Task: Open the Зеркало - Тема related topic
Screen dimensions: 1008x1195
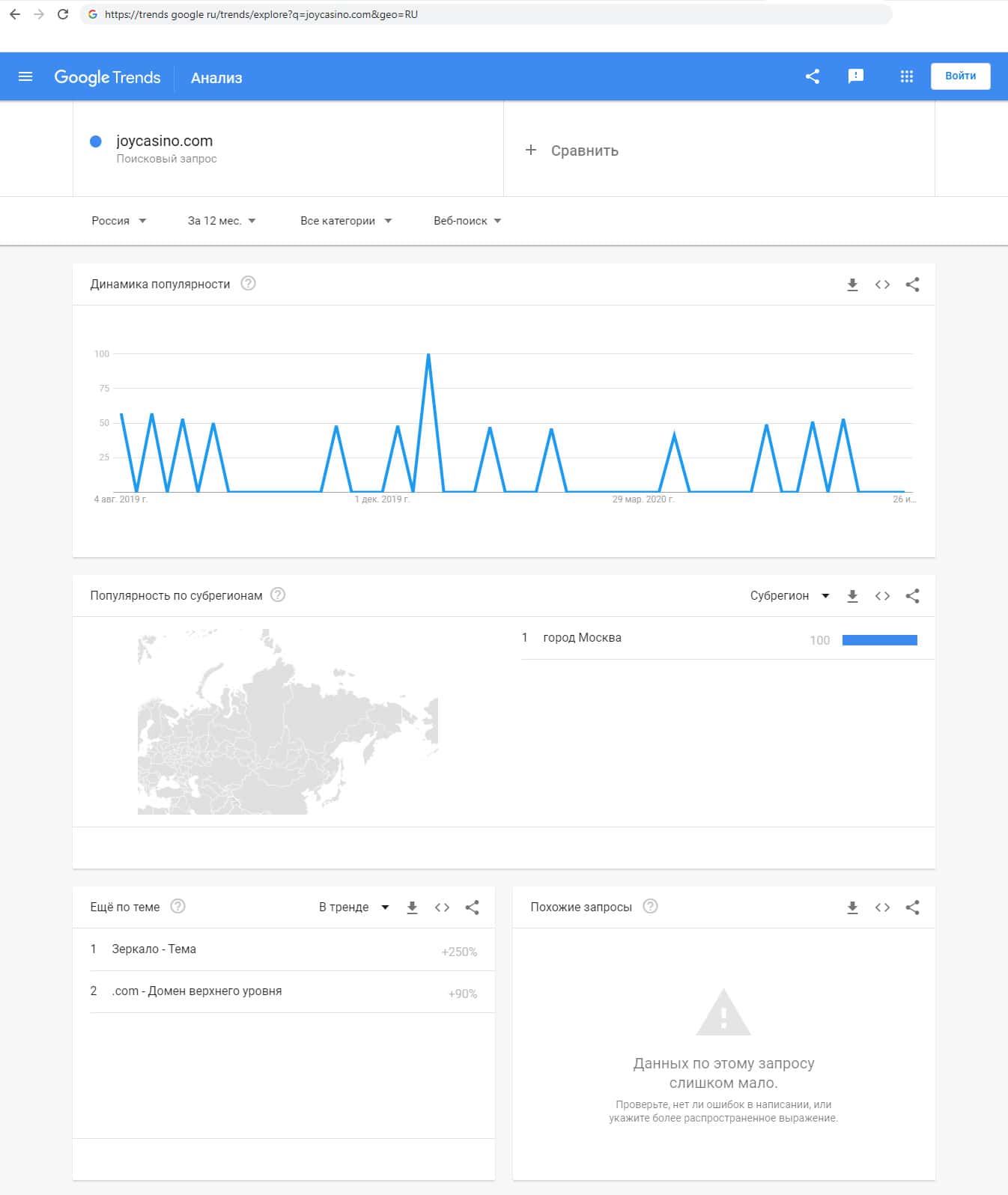Action: click(154, 949)
